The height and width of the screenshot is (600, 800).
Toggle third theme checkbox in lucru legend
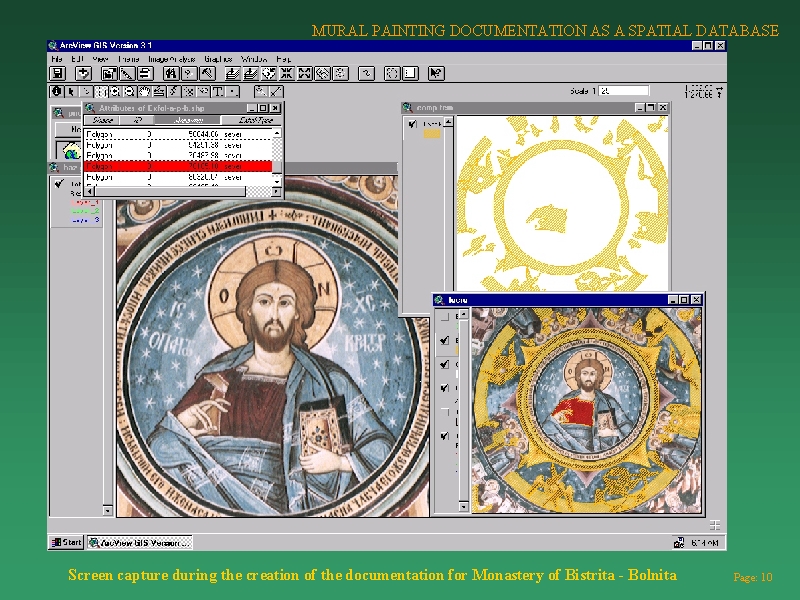tap(444, 364)
